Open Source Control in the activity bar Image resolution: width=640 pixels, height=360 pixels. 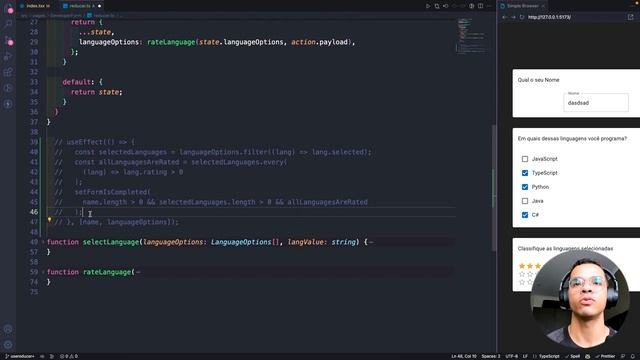click(x=8, y=40)
